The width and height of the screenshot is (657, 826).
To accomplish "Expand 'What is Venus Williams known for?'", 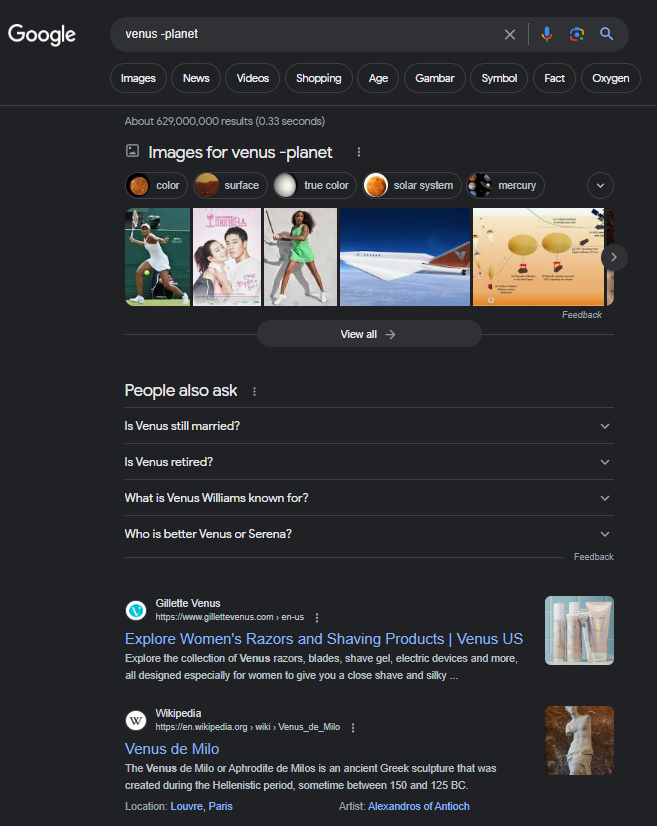I will coord(369,498).
